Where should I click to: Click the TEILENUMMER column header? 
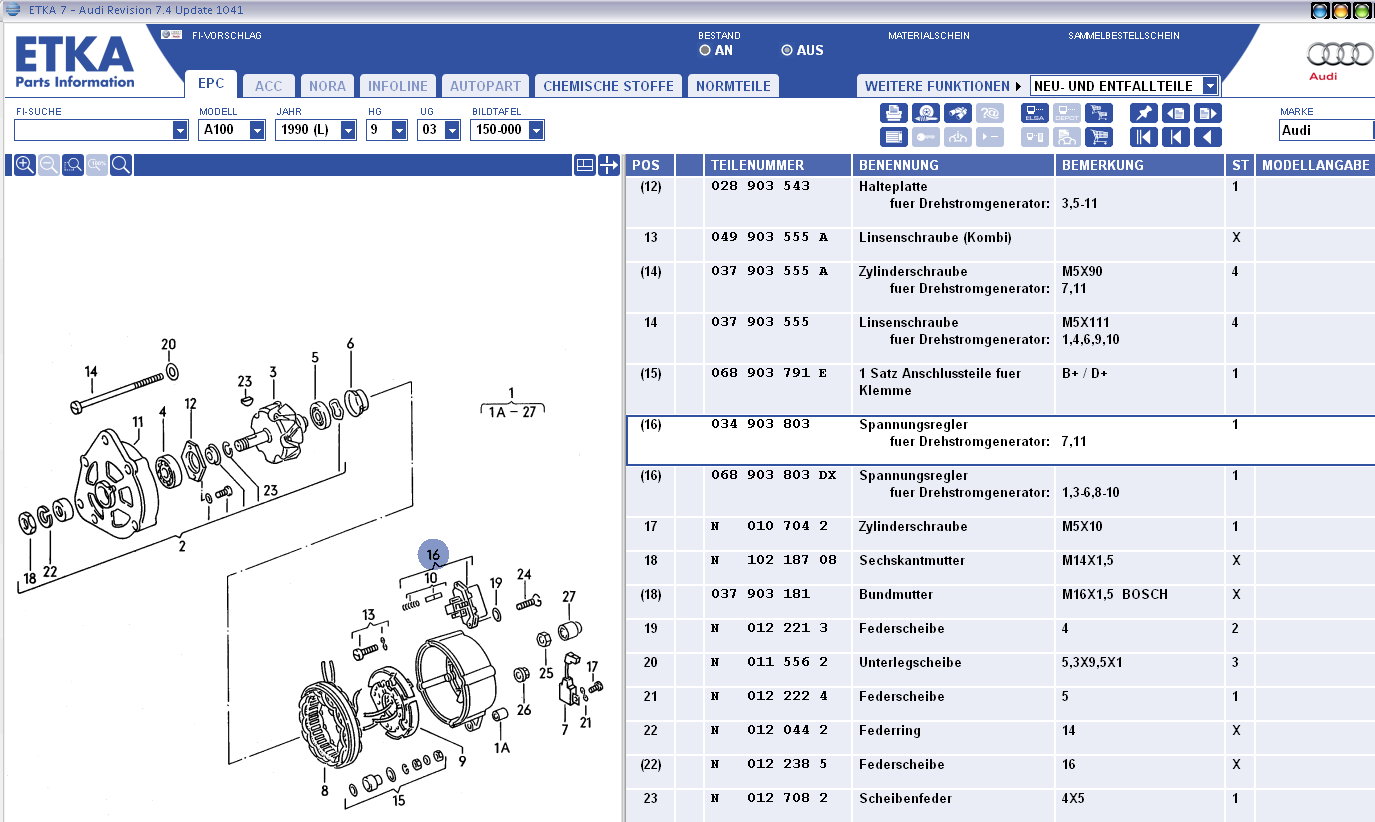click(757, 165)
